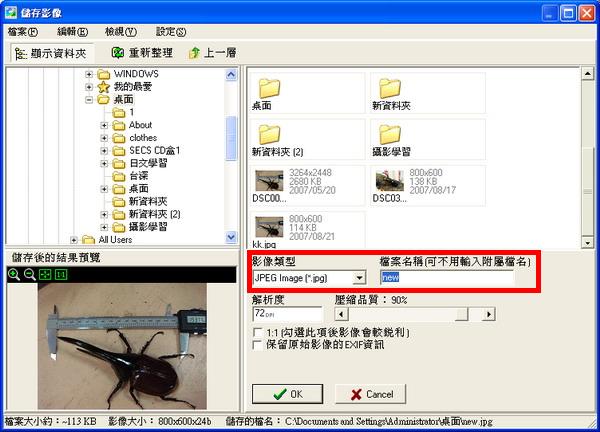Click the compression quality slider thumb

click(x=460, y=314)
